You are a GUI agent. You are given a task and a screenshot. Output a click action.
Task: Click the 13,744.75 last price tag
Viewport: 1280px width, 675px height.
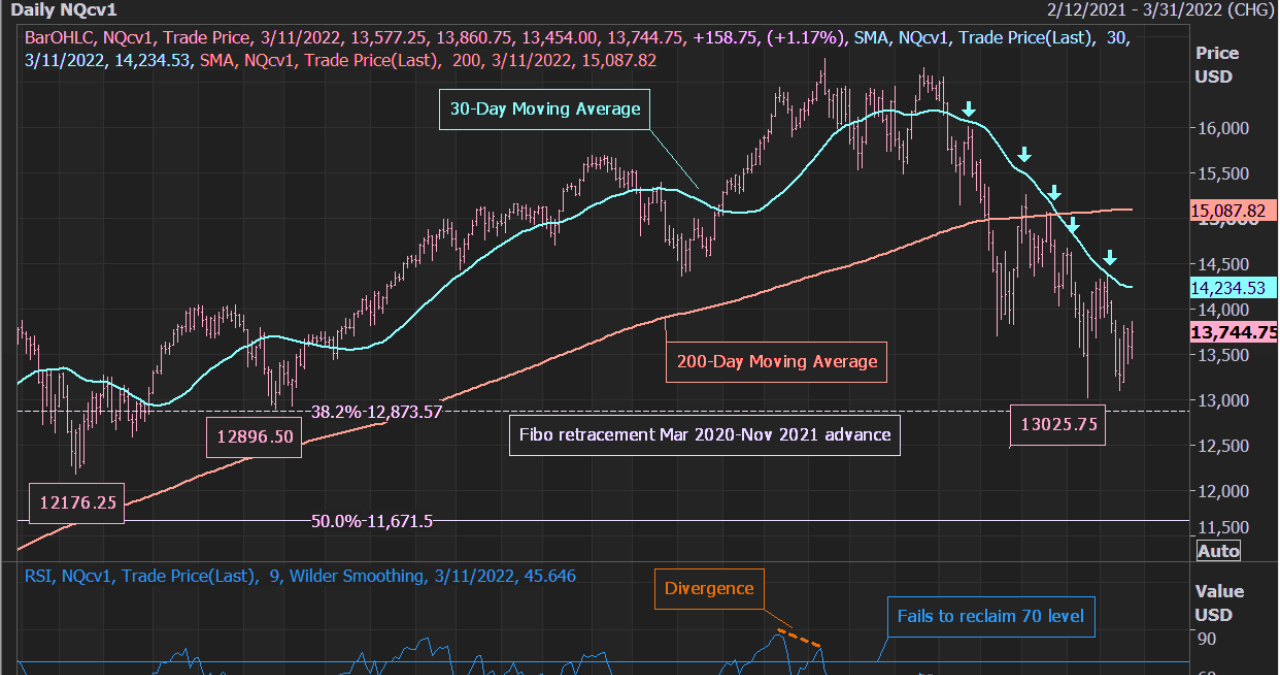(x=1234, y=333)
